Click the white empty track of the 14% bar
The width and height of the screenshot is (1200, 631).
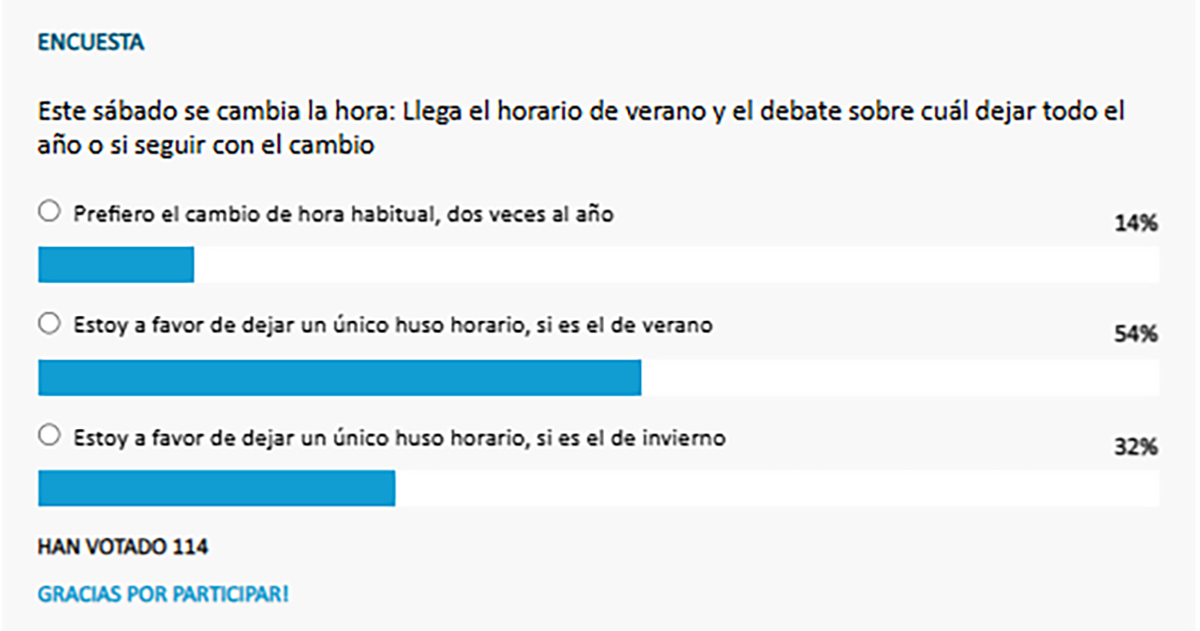pos(676,265)
